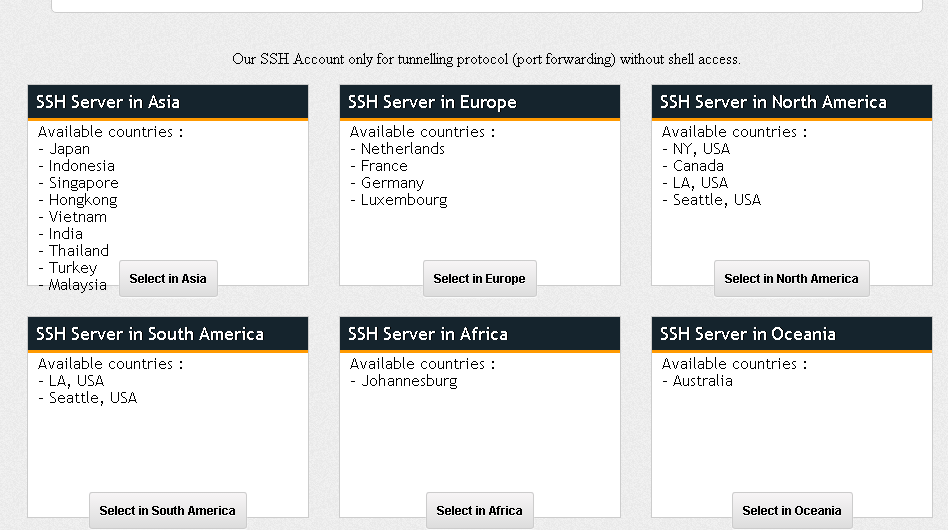
Task: Click France in the Europe list
Action: pyautogui.click(x=384, y=166)
